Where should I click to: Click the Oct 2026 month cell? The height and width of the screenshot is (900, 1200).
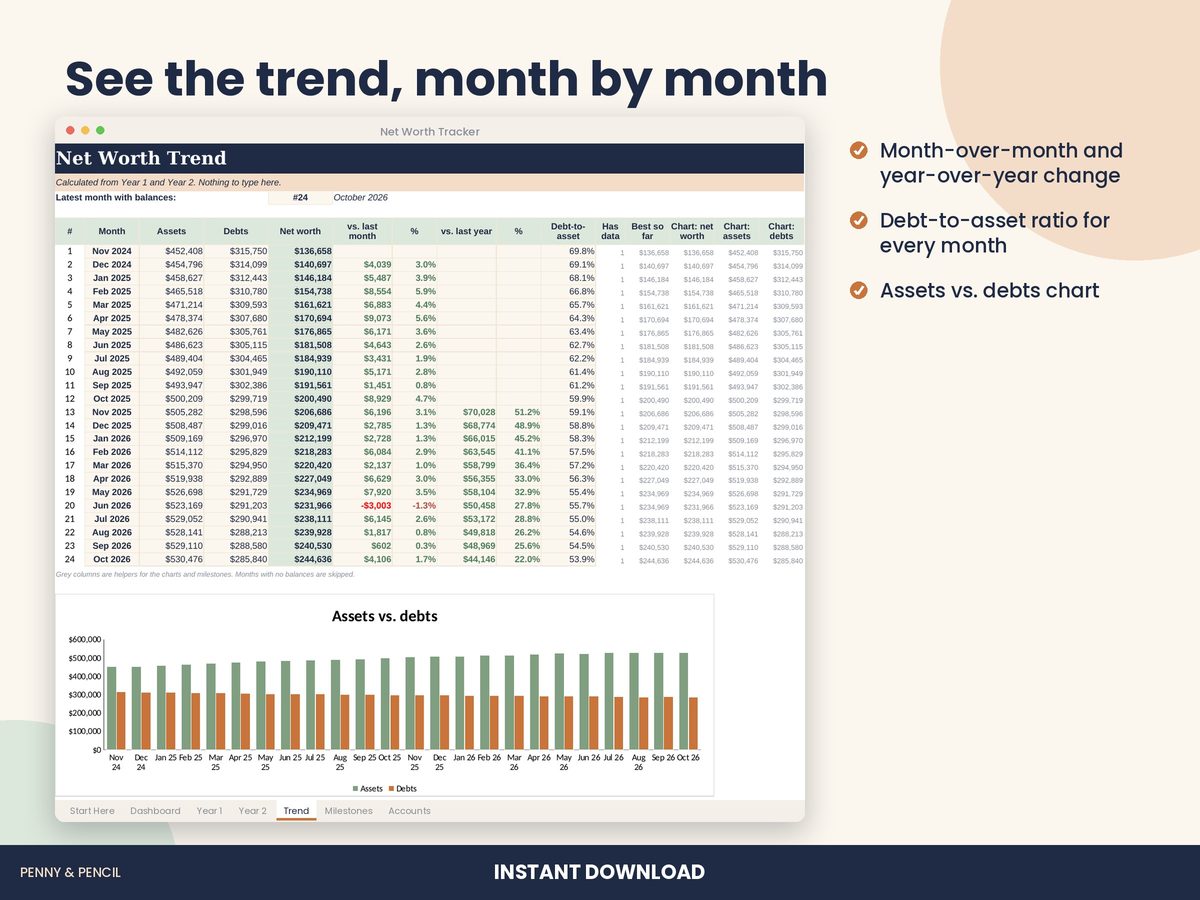pyautogui.click(x=112, y=559)
